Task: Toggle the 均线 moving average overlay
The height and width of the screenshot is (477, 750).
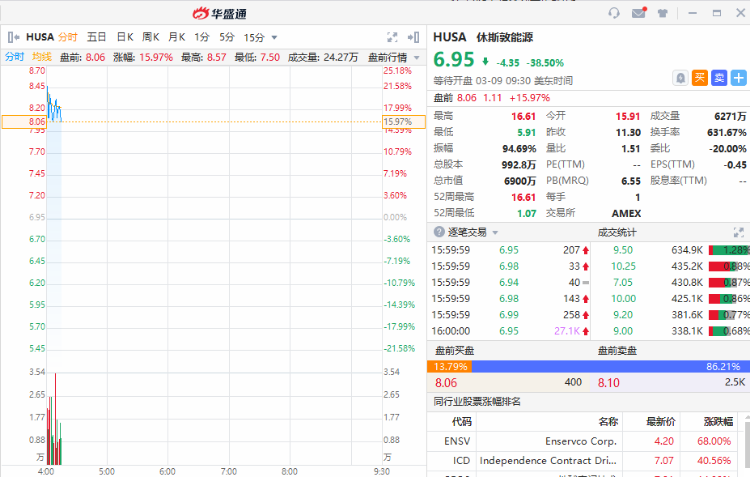Action: [x=42, y=57]
